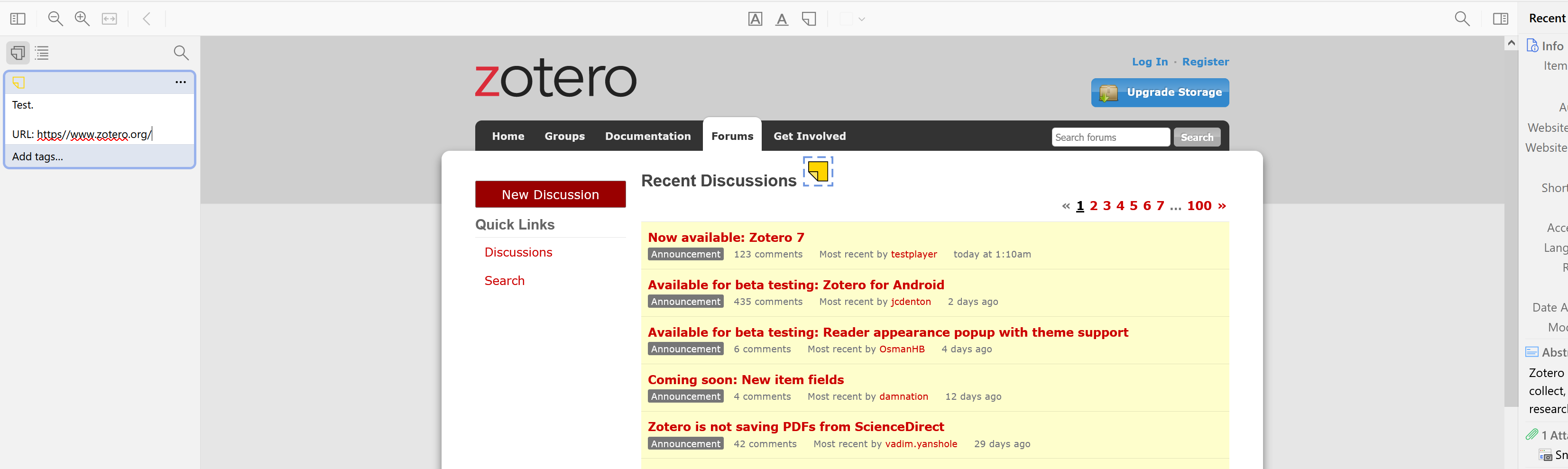Screen dimensions: 1568x469
Task: Zoom out of the snapshot
Action: pos(55,19)
